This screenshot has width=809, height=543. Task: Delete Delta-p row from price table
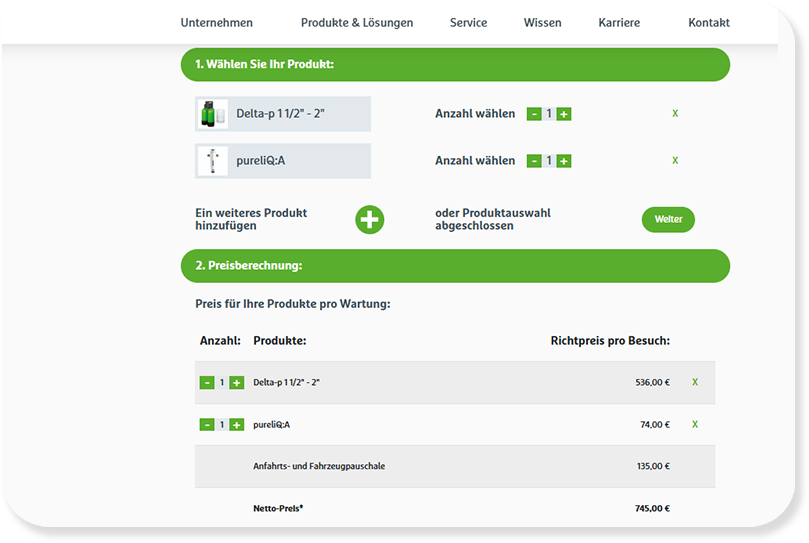(x=695, y=382)
